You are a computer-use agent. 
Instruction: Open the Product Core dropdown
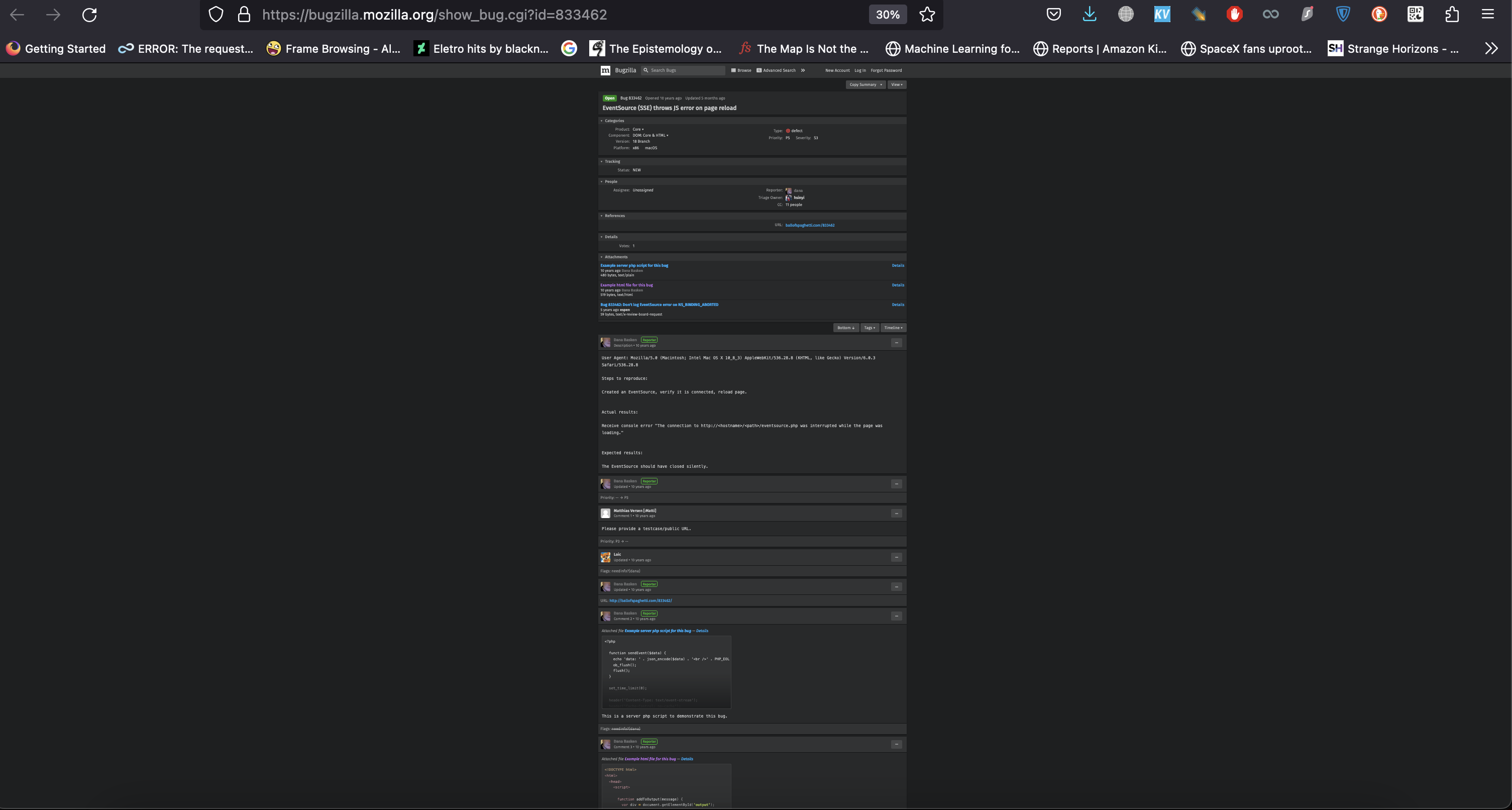tap(637, 129)
